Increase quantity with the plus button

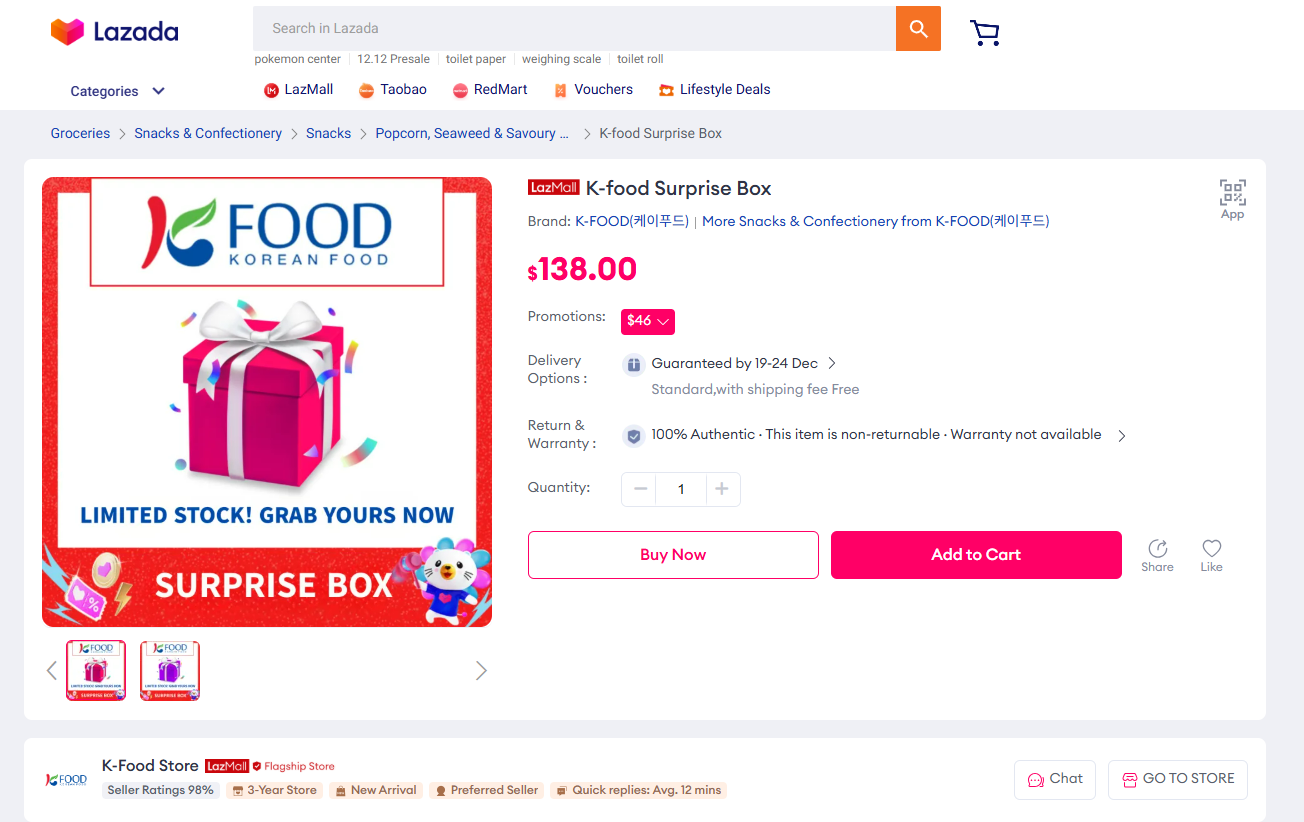[x=722, y=489]
